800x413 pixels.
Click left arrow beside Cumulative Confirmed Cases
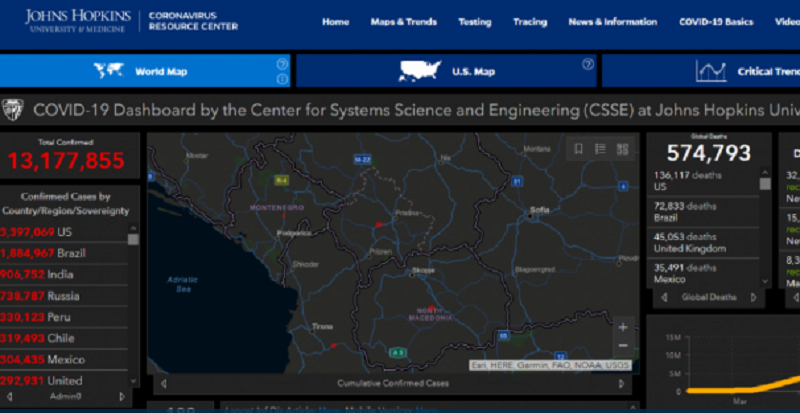tap(164, 384)
